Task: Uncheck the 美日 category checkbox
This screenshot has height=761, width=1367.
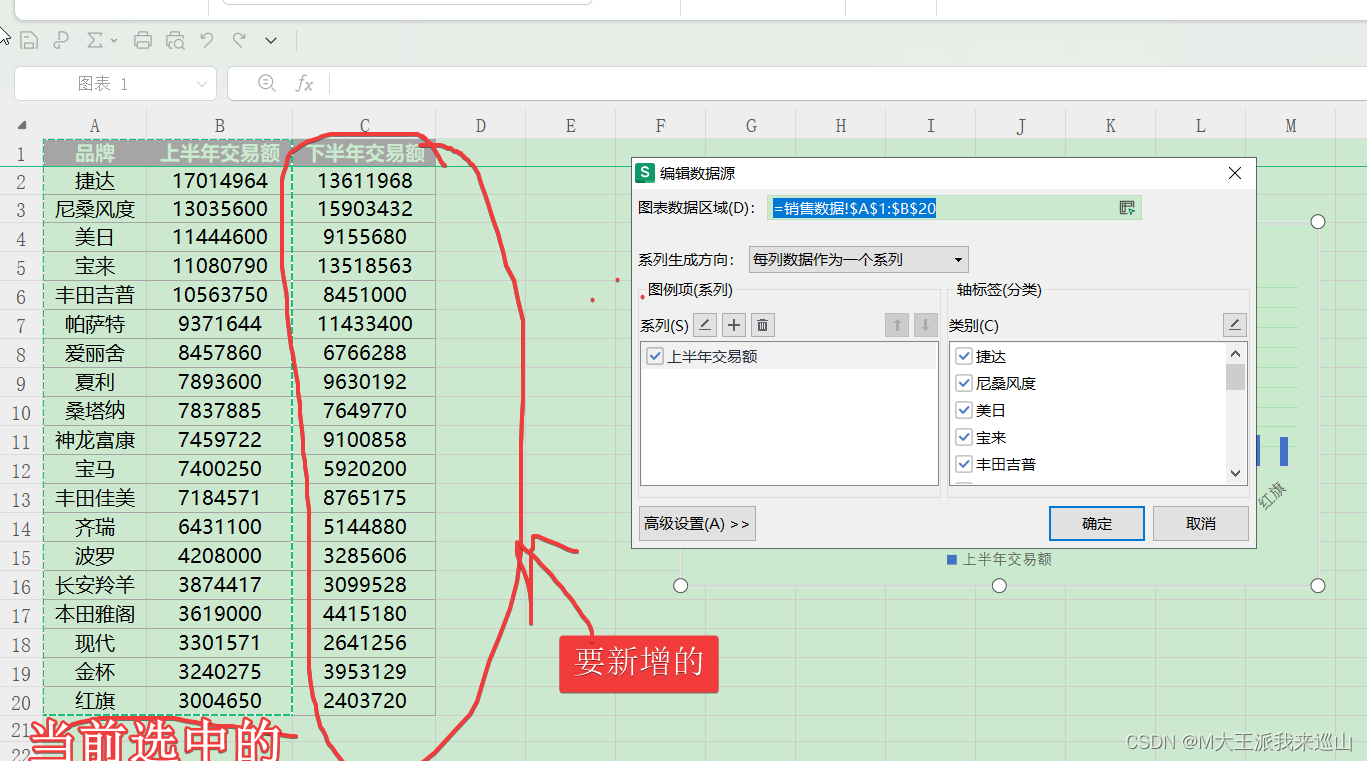Action: (x=965, y=410)
